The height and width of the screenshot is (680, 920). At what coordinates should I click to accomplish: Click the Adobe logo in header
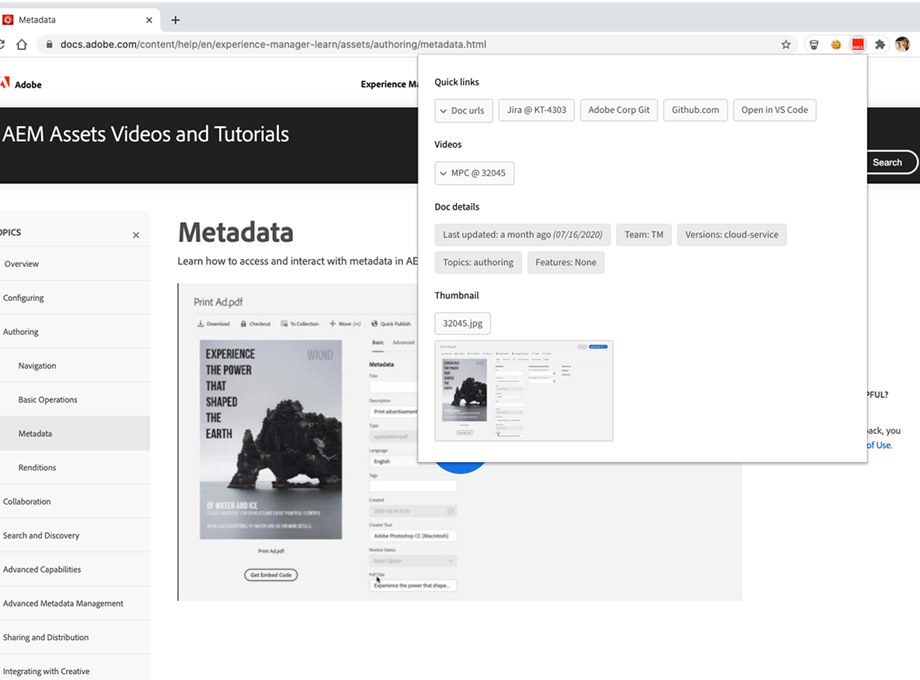tap(20, 85)
